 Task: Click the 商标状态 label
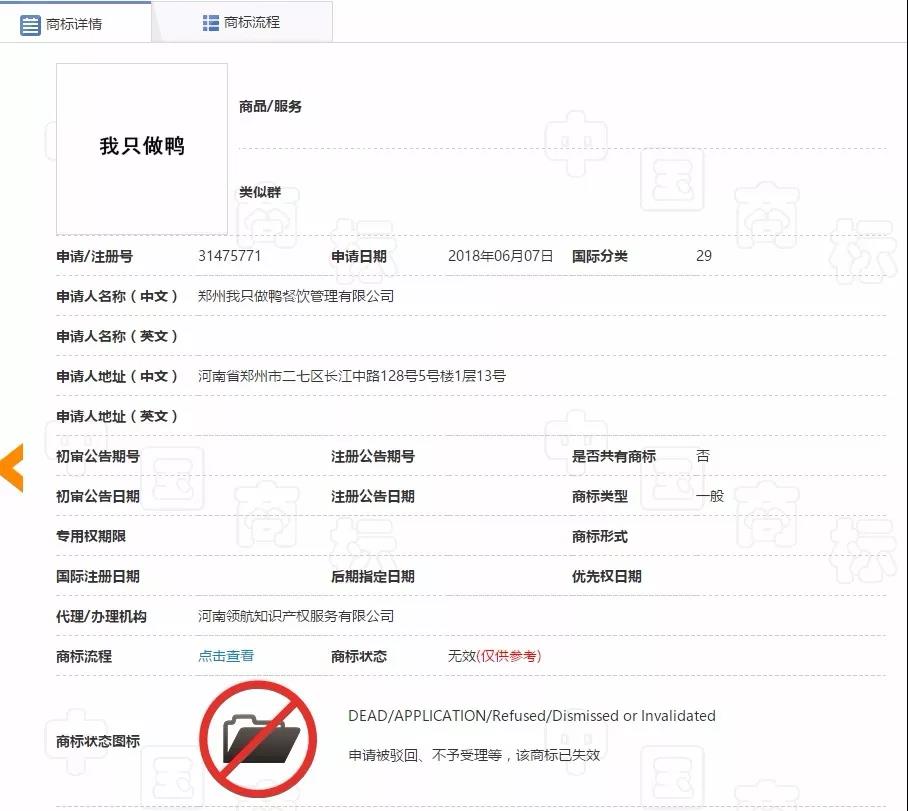point(358,656)
